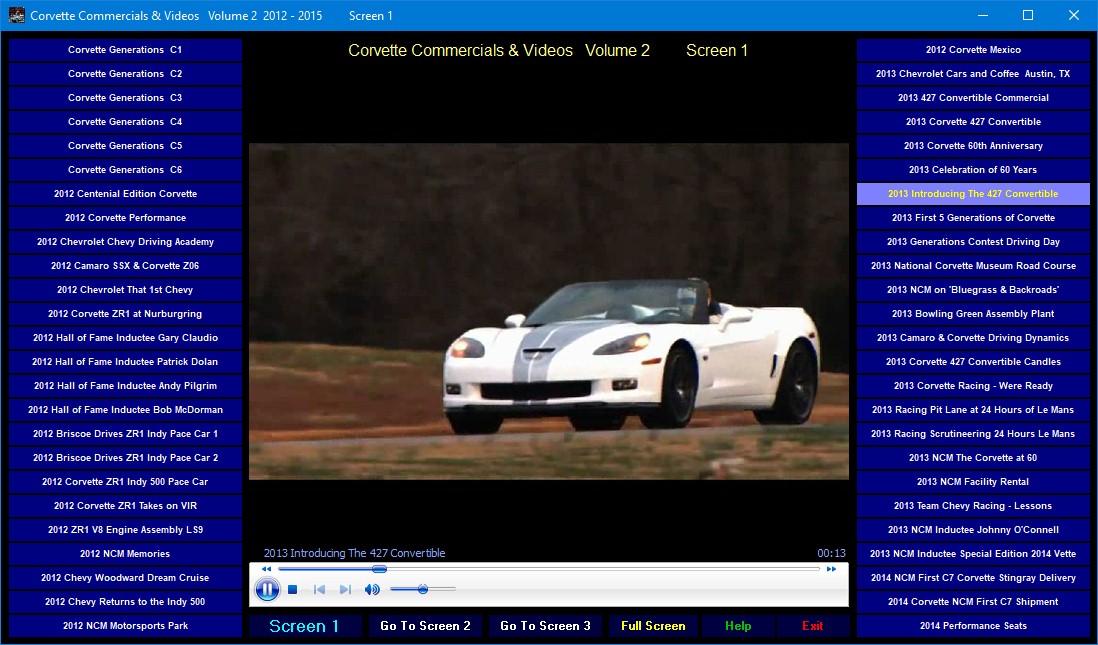This screenshot has height=645, width=1098.
Task: Click the video seek bar handle
Action: (379, 569)
